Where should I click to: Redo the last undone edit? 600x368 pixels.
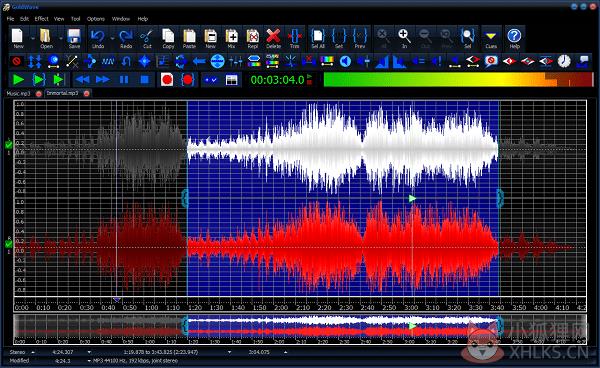tap(126, 38)
